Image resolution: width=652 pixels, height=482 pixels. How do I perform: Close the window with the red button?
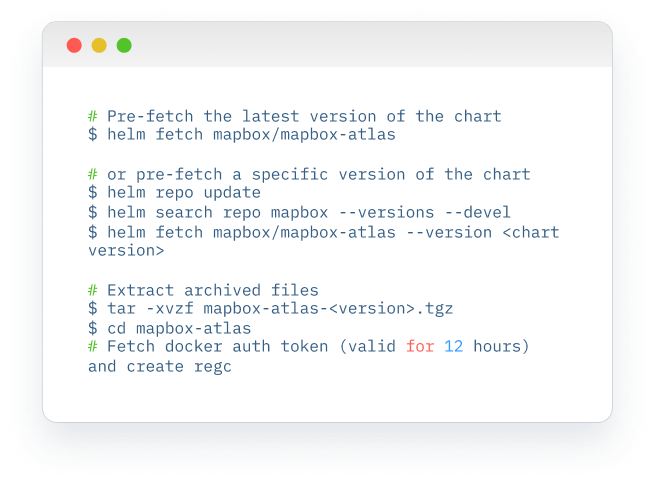click(x=74, y=45)
